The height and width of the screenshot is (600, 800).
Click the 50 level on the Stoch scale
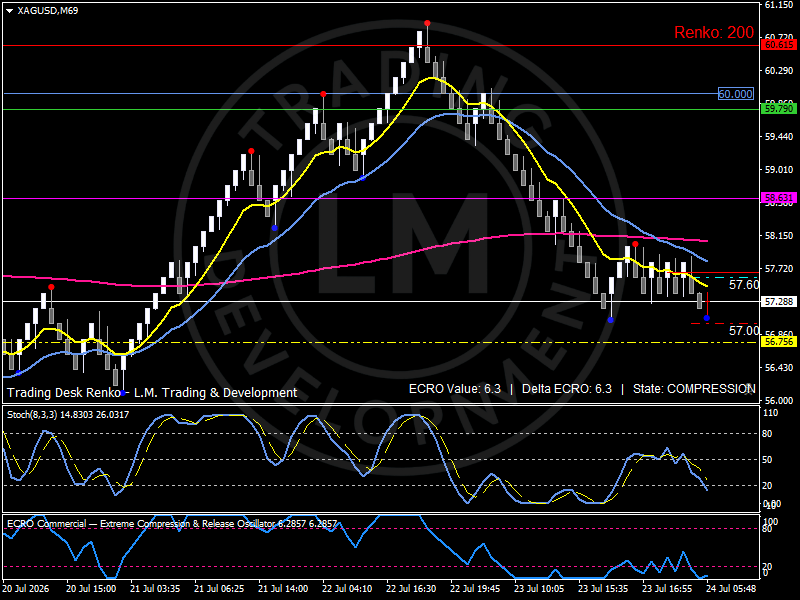click(767, 460)
